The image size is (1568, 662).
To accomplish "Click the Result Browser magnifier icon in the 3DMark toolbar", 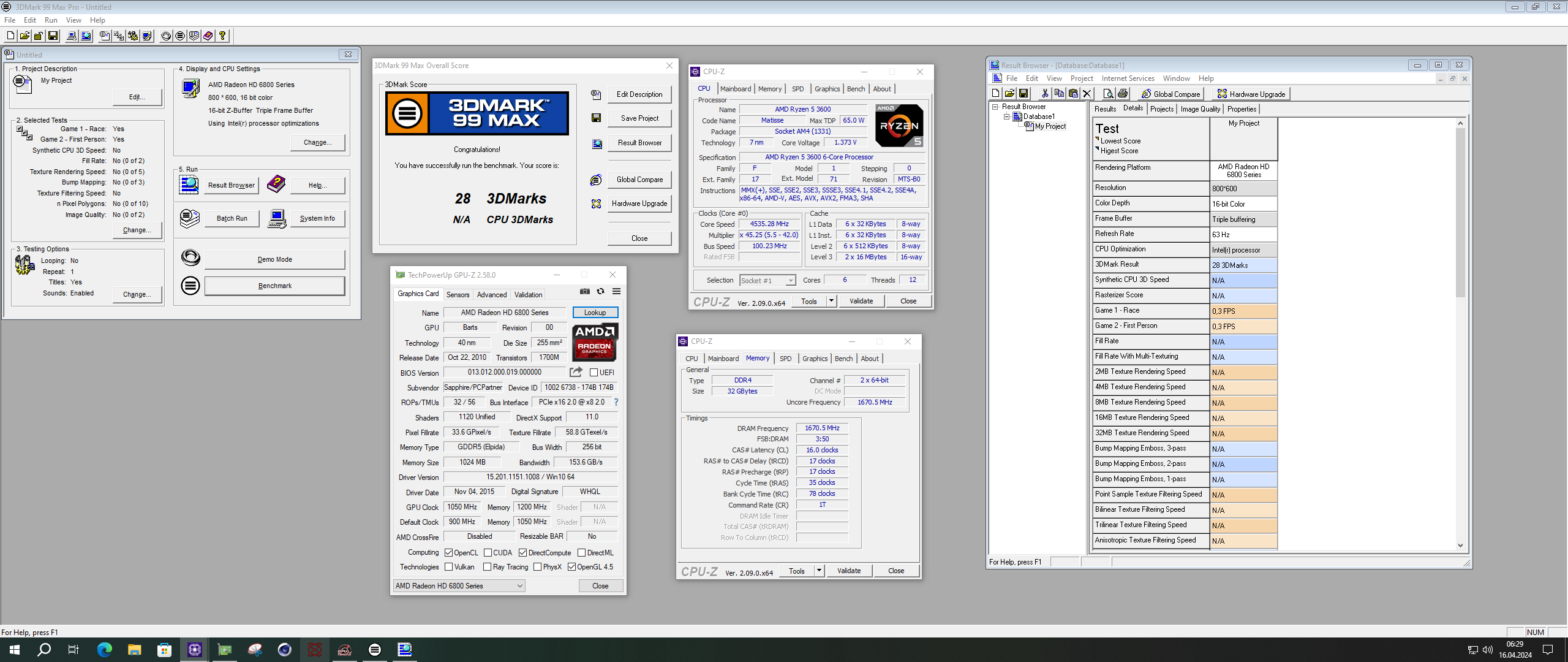I will pyautogui.click(x=86, y=36).
